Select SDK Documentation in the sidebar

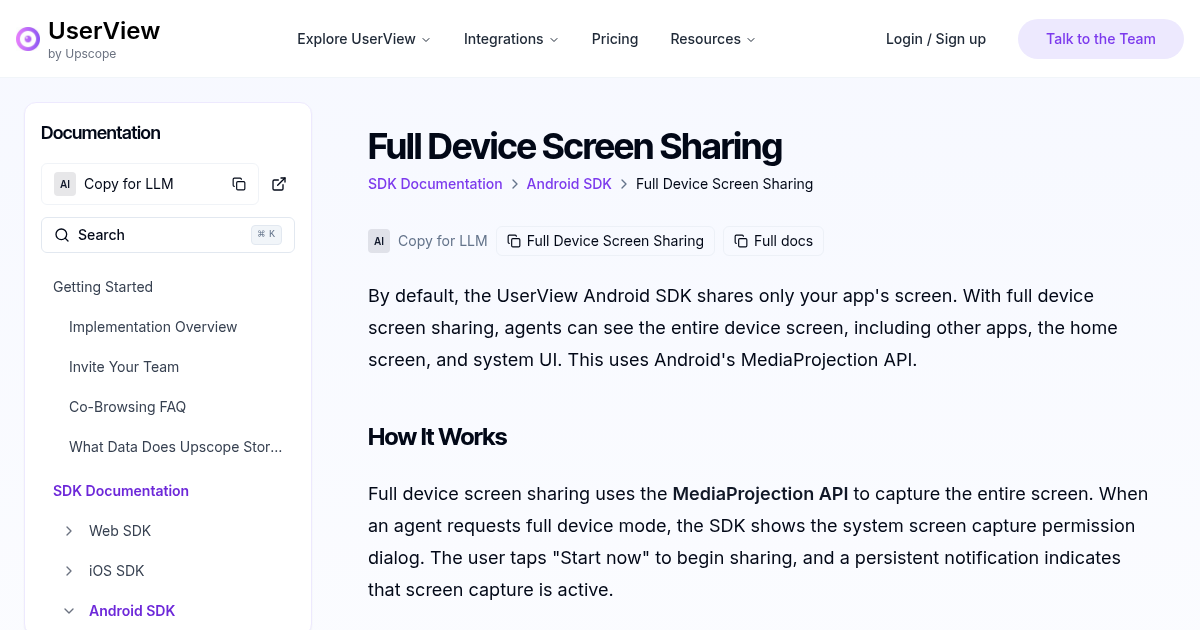pos(121,491)
